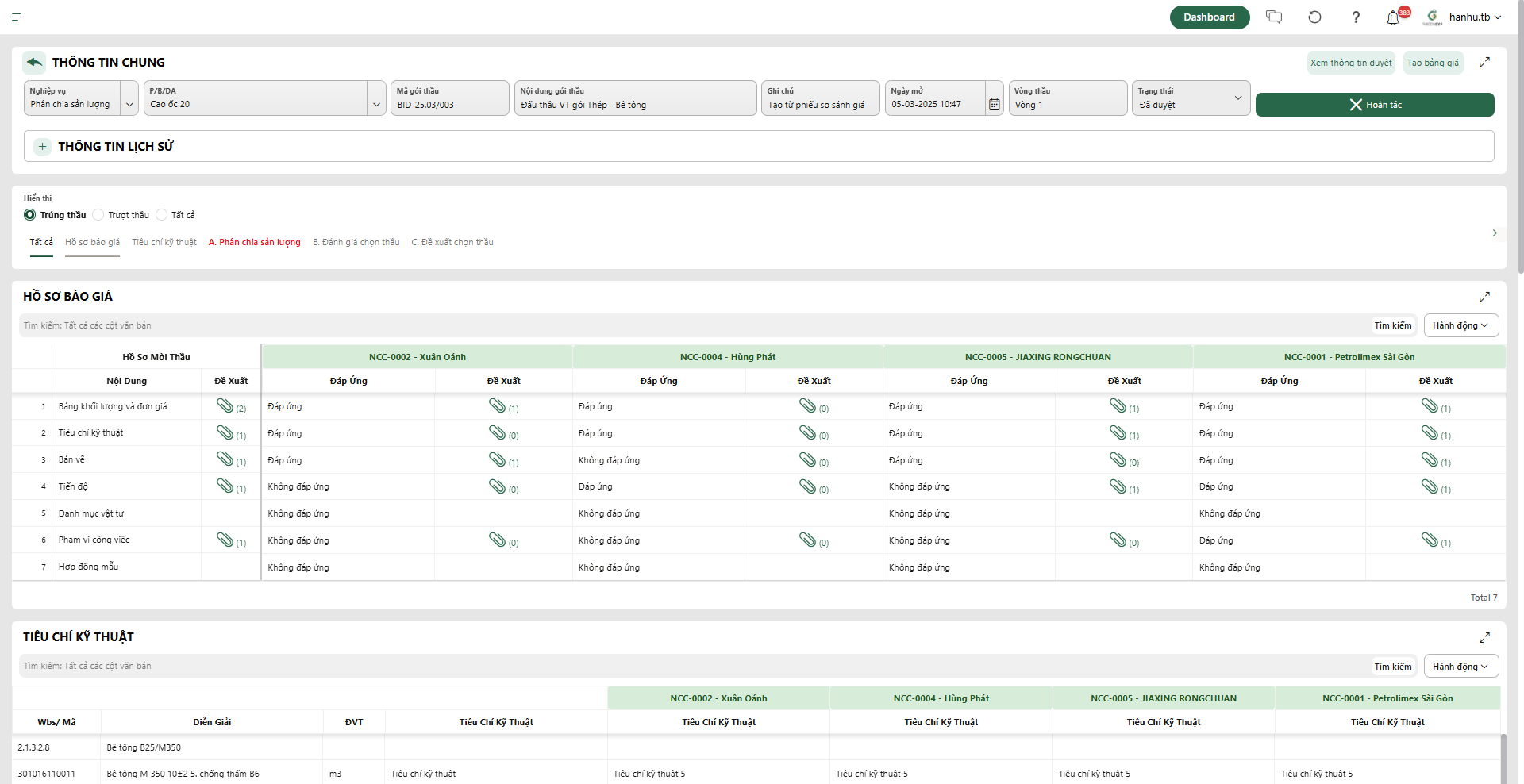
Task: Click the Hoàn tác button
Action: click(x=1375, y=105)
